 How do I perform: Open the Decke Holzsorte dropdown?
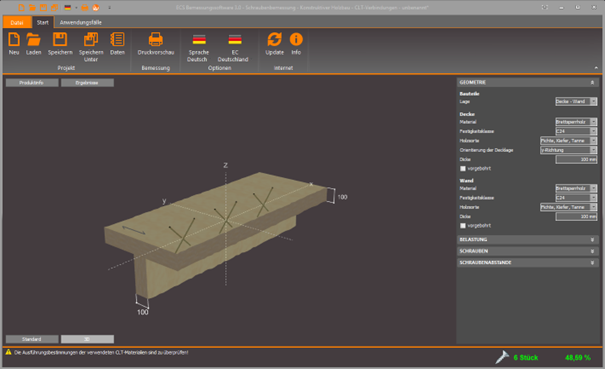coord(568,140)
